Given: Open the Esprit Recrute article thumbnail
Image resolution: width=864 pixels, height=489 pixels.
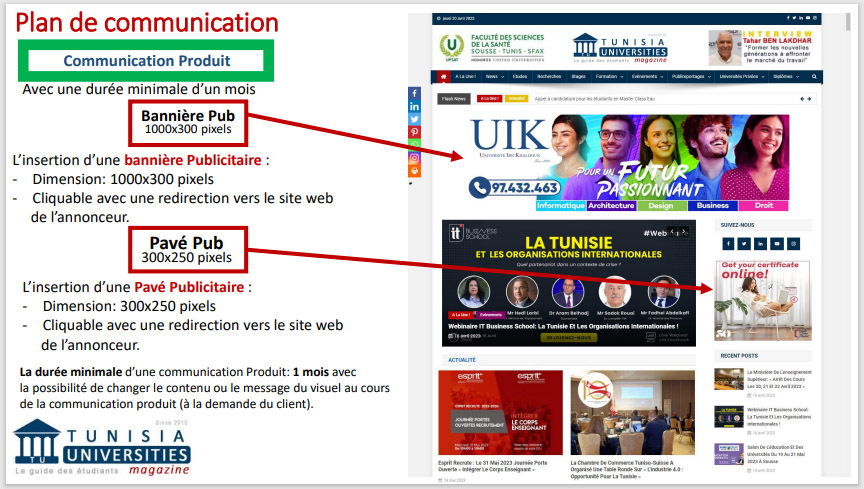Looking at the screenshot, I should pyautogui.click(x=500, y=413).
